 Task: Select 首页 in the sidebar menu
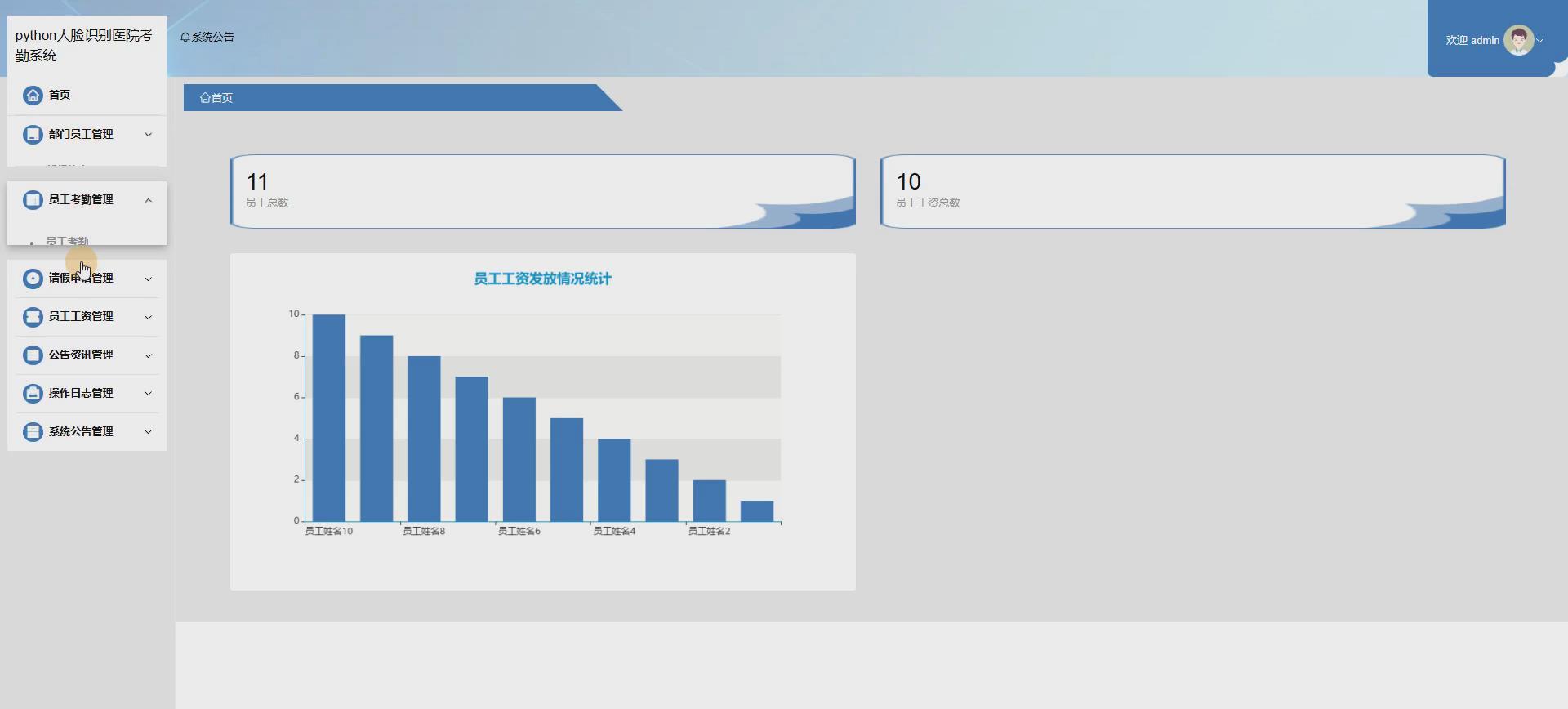[x=60, y=96]
